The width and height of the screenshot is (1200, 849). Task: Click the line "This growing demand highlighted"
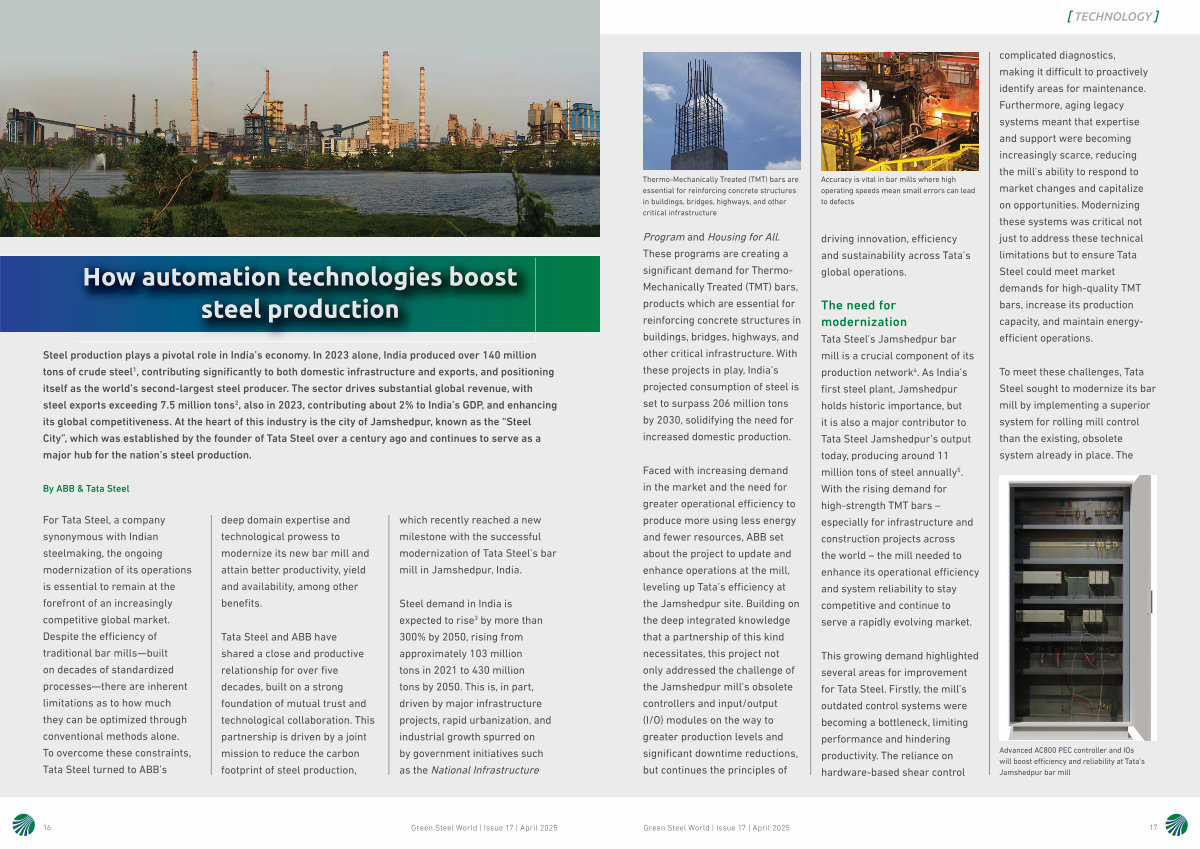[900, 656]
